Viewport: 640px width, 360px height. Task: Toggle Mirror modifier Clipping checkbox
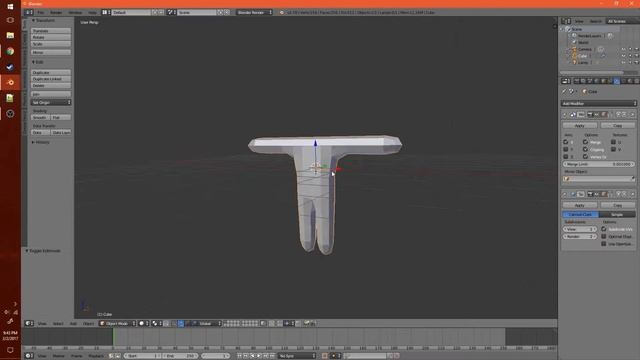tap(586, 149)
